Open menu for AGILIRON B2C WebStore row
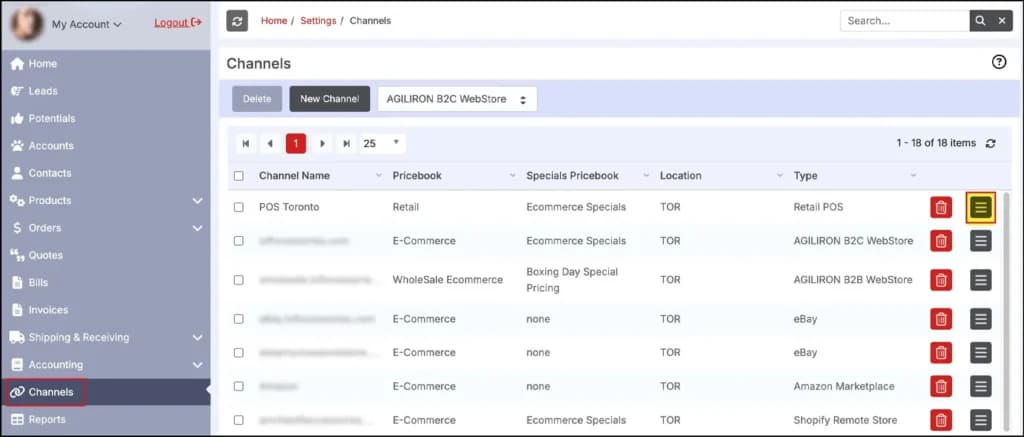 (x=980, y=241)
